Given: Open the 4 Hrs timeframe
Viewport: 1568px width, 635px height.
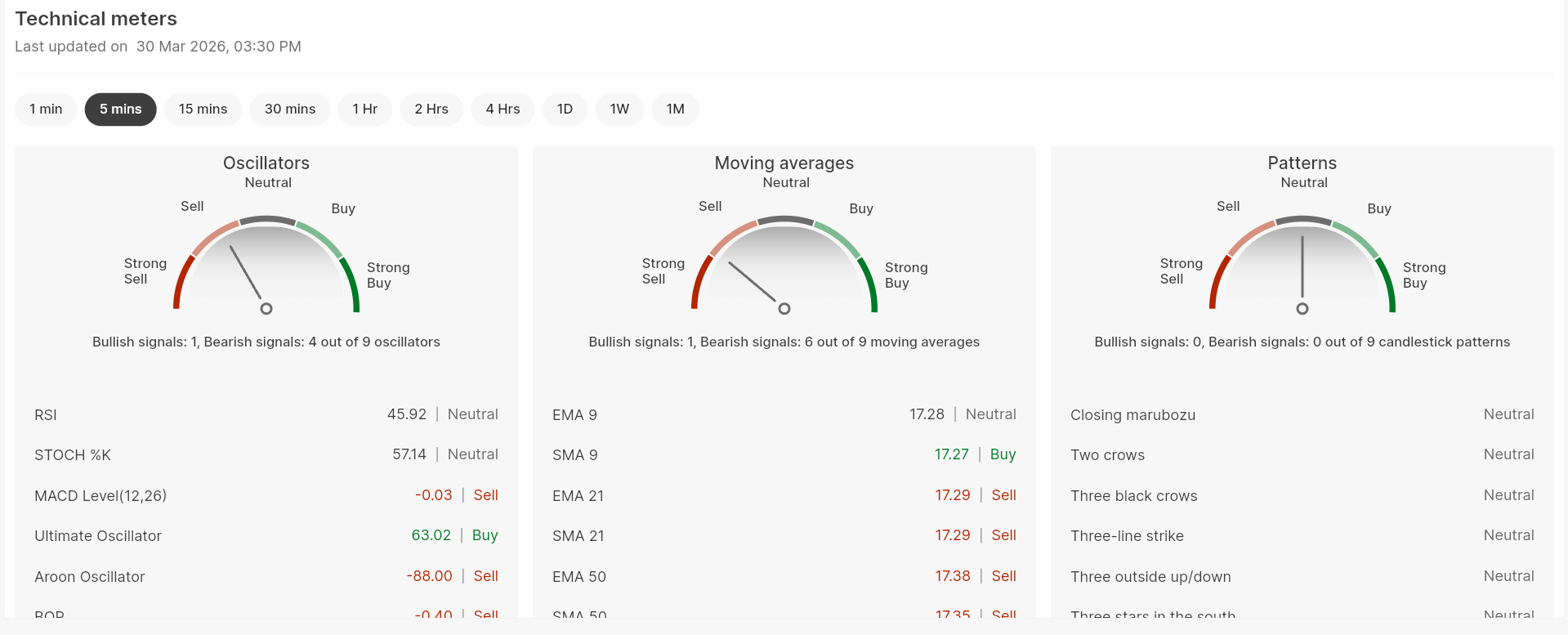Looking at the screenshot, I should [503, 109].
